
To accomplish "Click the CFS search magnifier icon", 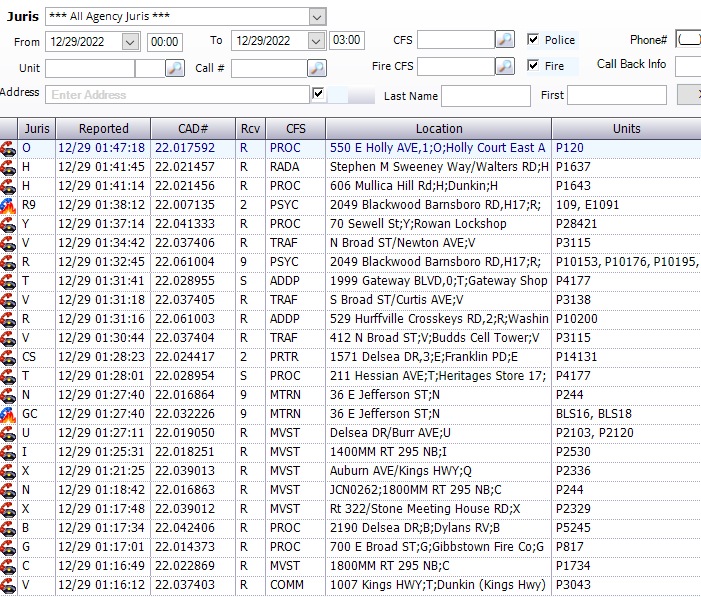I will 505,40.
